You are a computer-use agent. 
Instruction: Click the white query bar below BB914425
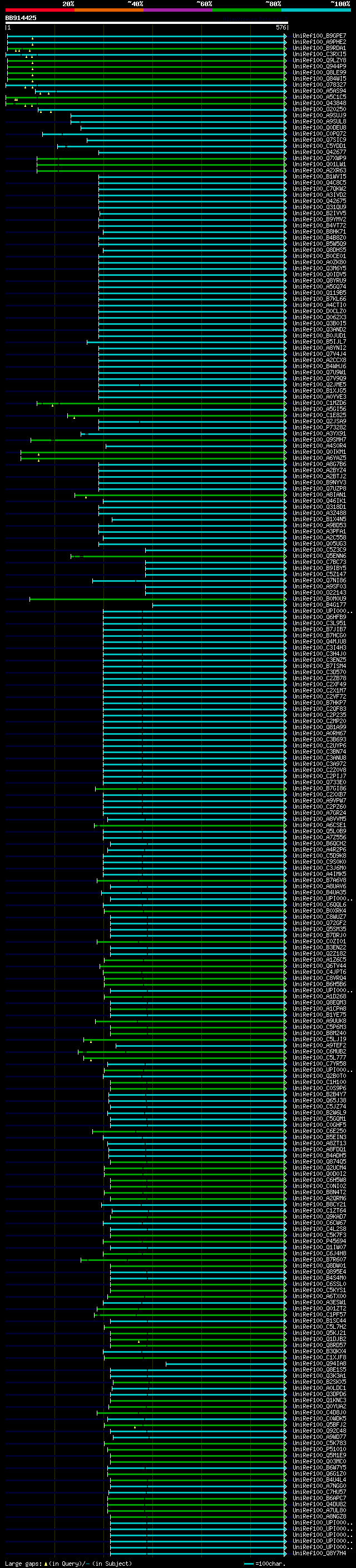(147, 22)
